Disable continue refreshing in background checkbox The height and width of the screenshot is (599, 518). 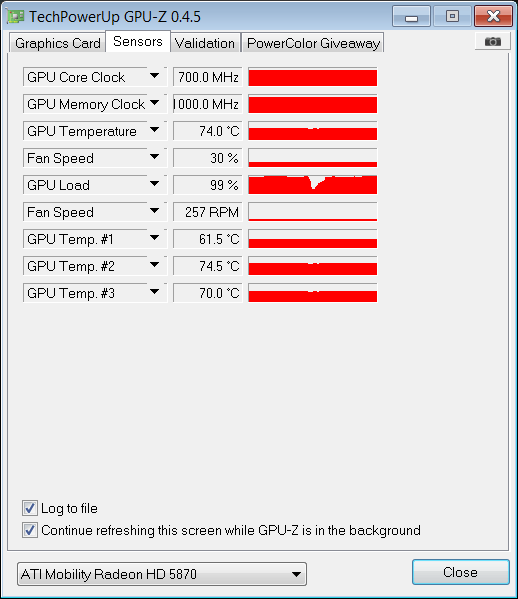(29, 530)
